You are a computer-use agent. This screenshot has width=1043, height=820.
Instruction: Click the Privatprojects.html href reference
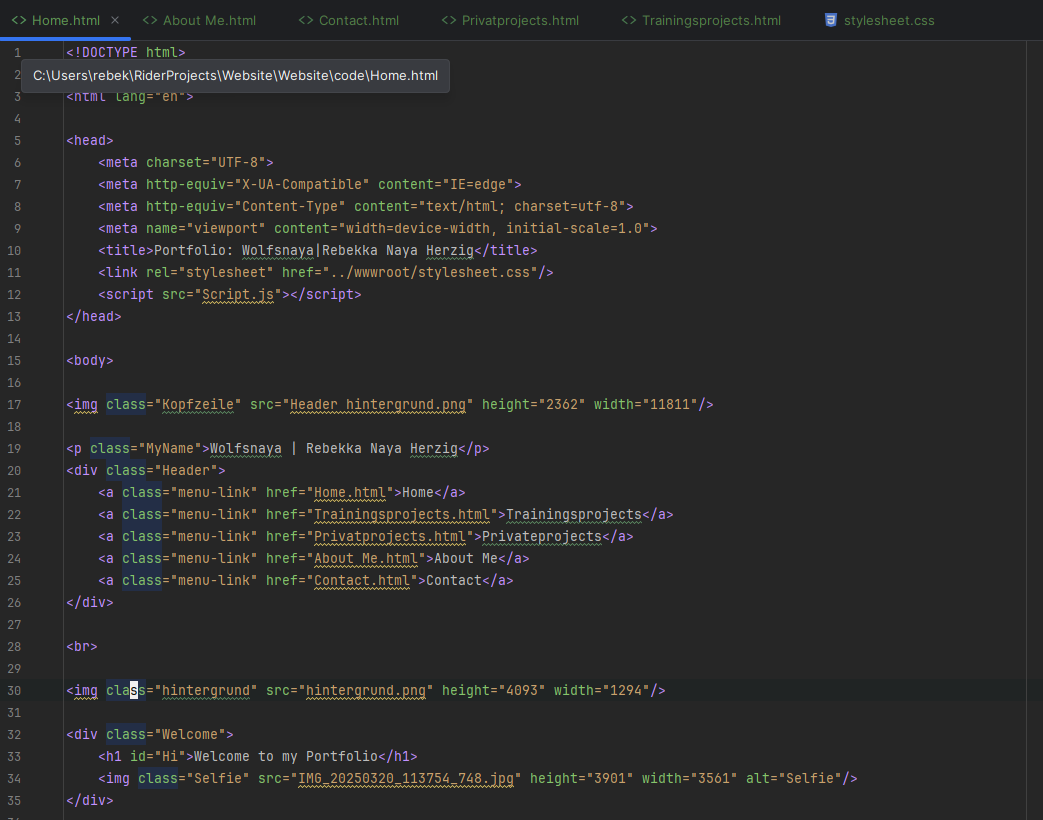pos(390,536)
